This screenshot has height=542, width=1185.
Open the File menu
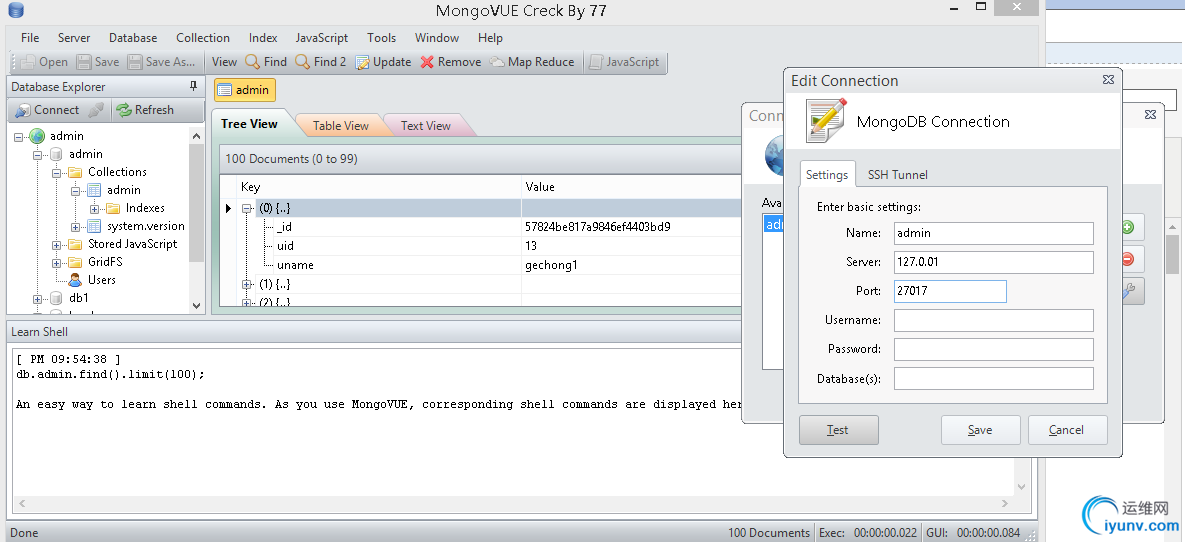click(x=30, y=38)
